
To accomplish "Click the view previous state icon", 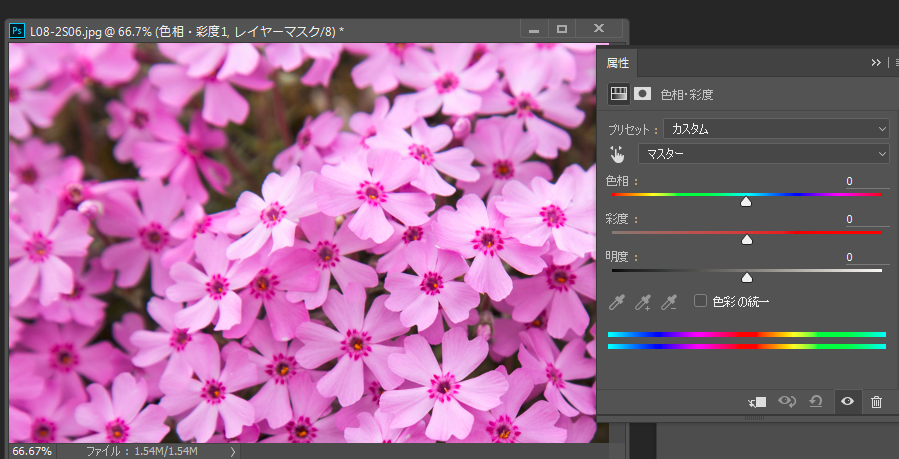I will (787, 402).
